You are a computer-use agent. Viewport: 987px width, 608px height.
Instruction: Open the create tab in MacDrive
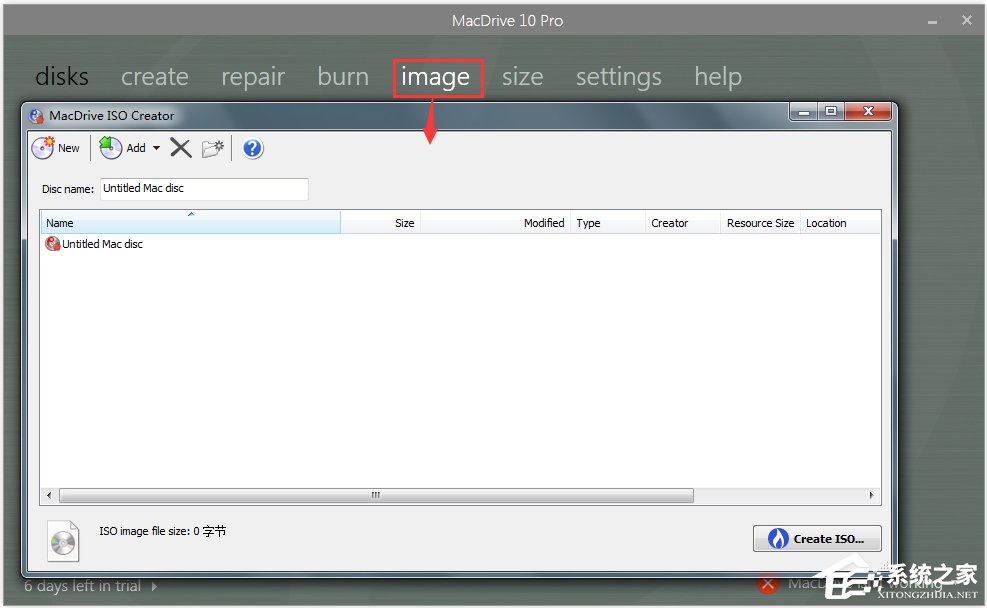[155, 77]
